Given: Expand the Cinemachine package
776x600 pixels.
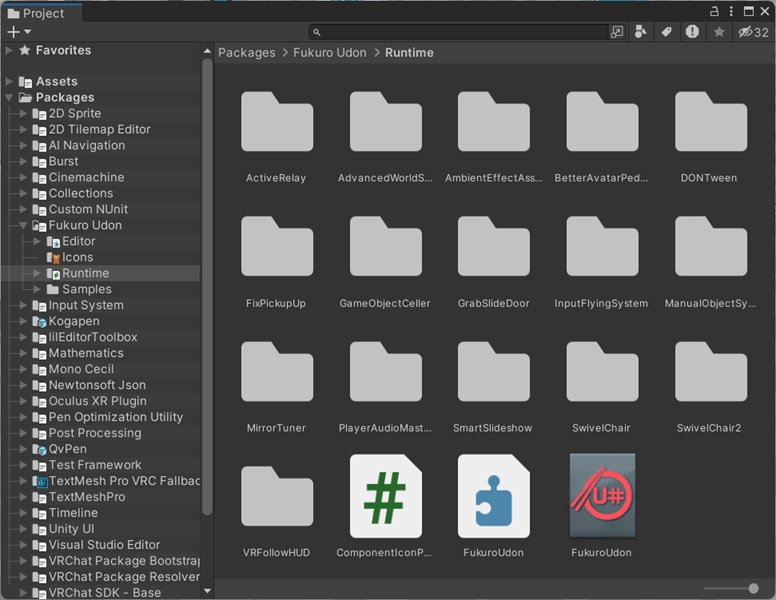Looking at the screenshot, I should 23,177.
